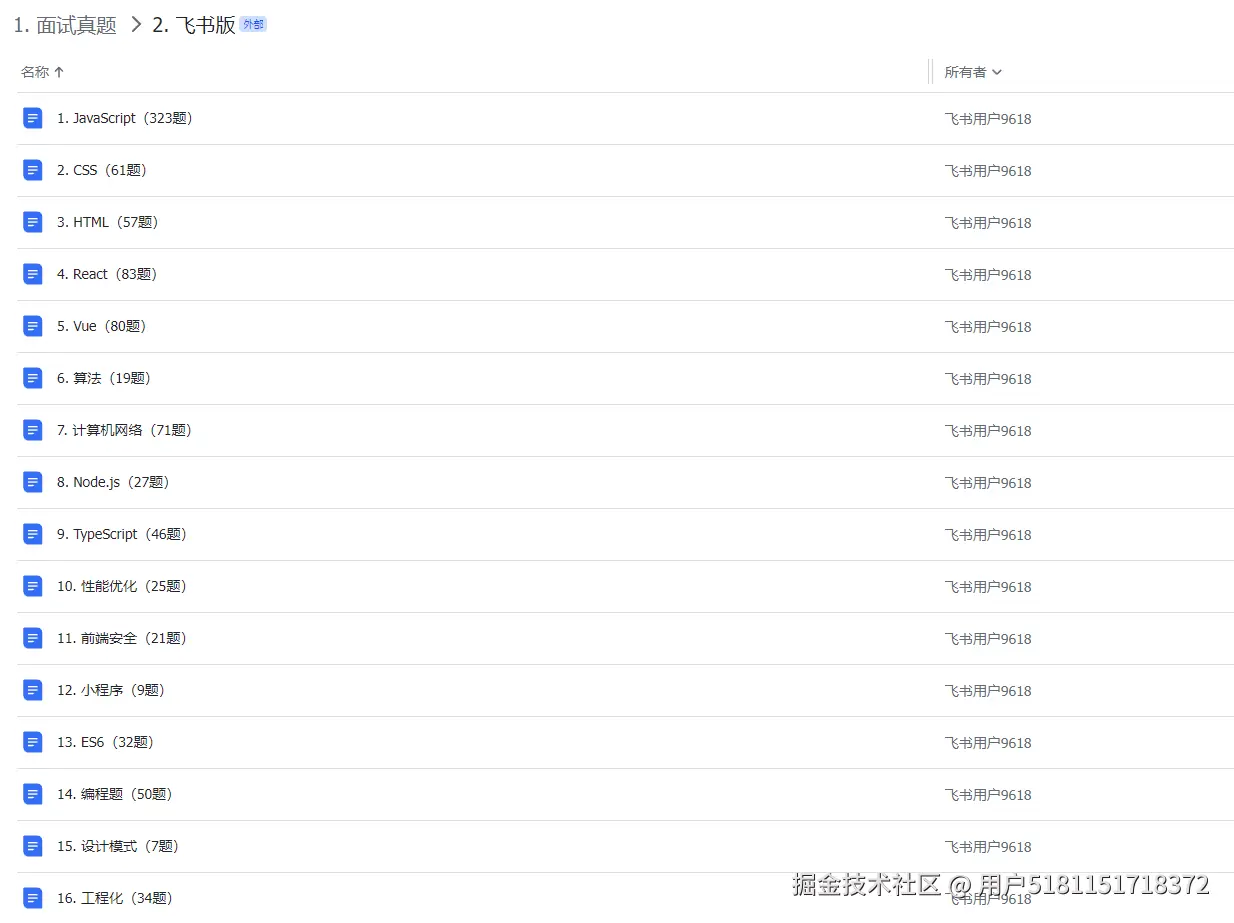Click the document icon beside 4. React
1234x923 pixels.
pyautogui.click(x=33, y=273)
